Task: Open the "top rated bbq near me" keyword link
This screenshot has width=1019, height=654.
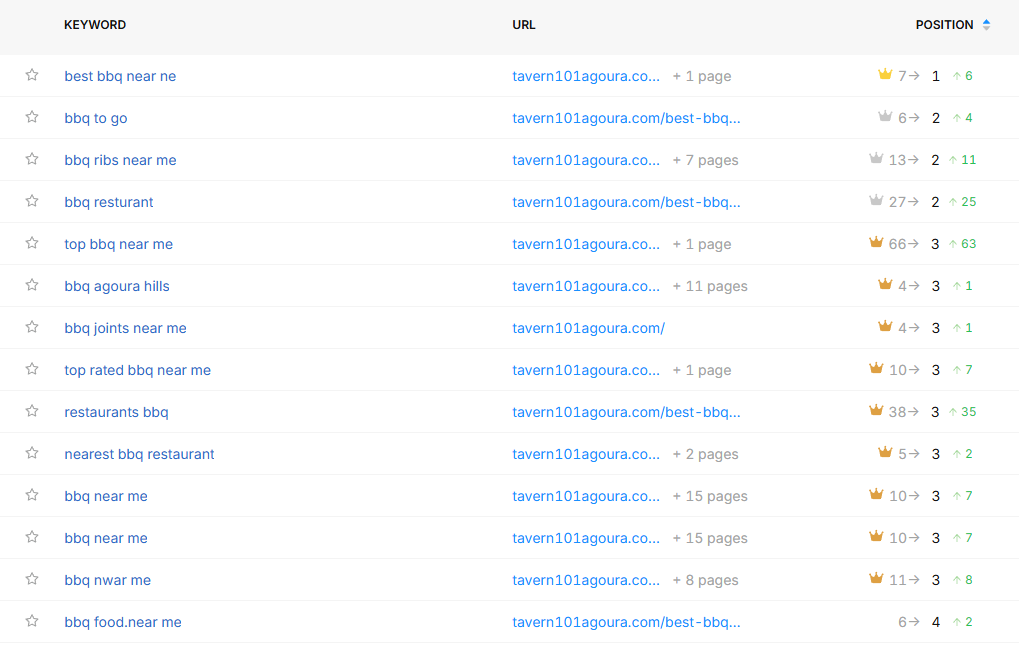Action: 137,370
